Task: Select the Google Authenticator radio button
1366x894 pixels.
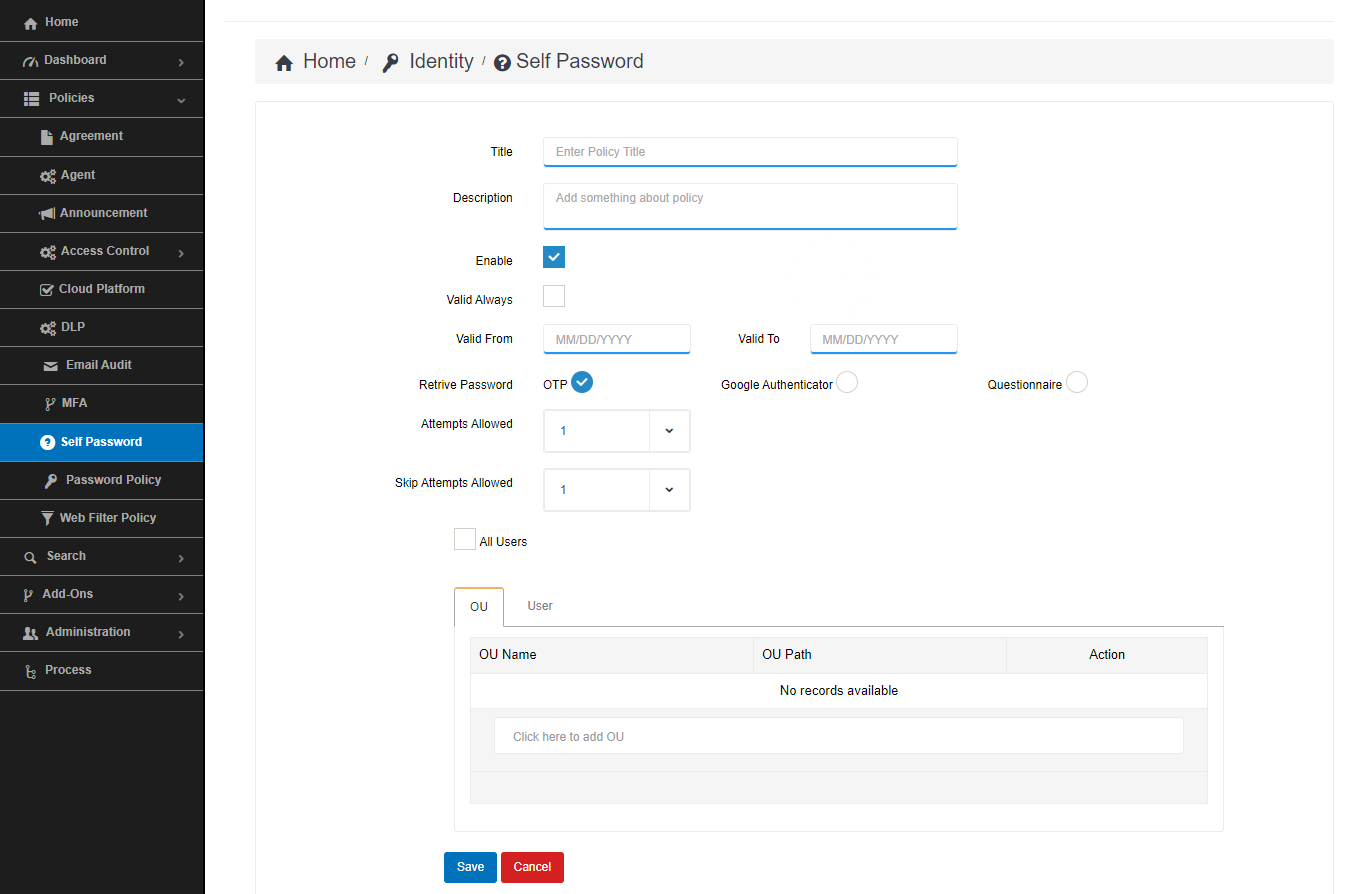Action: point(847,382)
